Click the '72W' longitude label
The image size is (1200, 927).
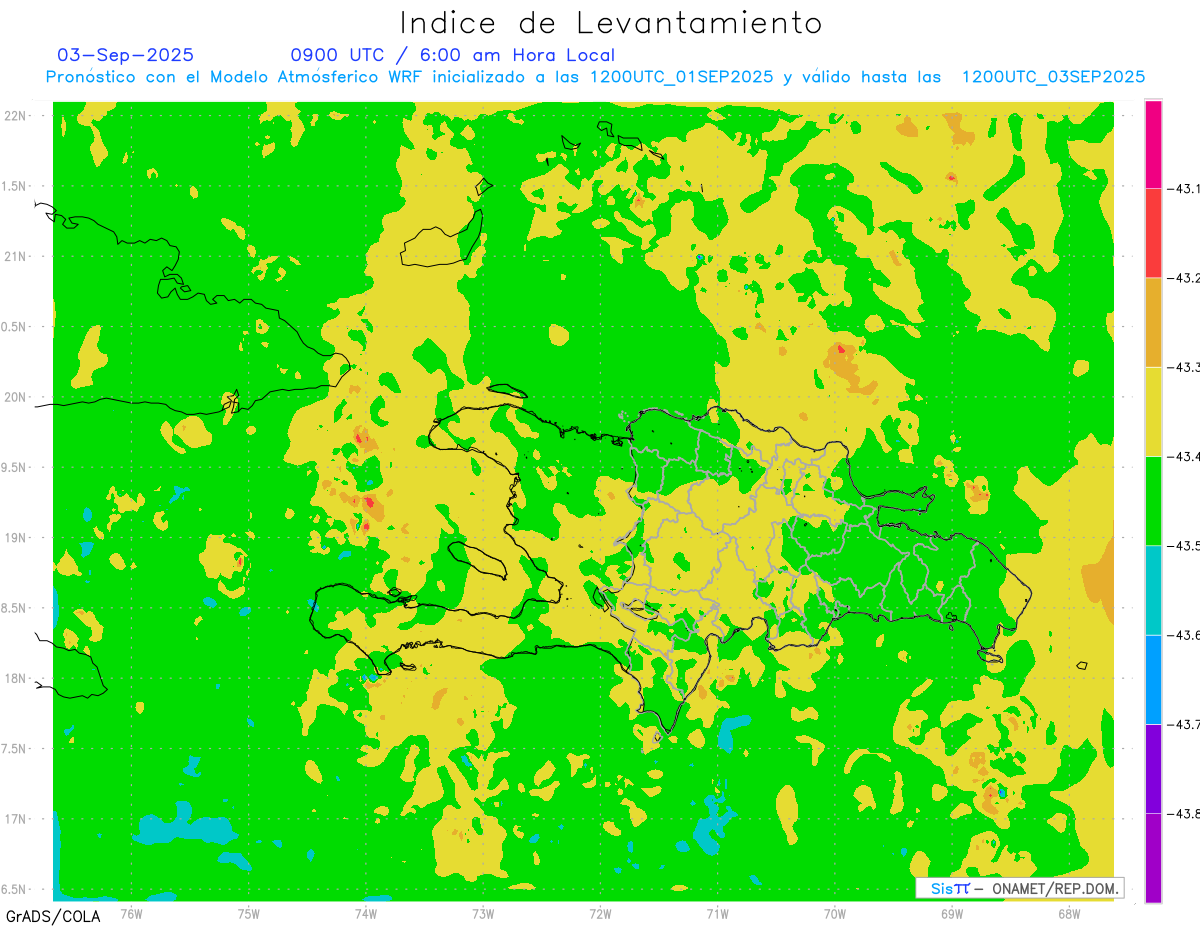[600, 913]
